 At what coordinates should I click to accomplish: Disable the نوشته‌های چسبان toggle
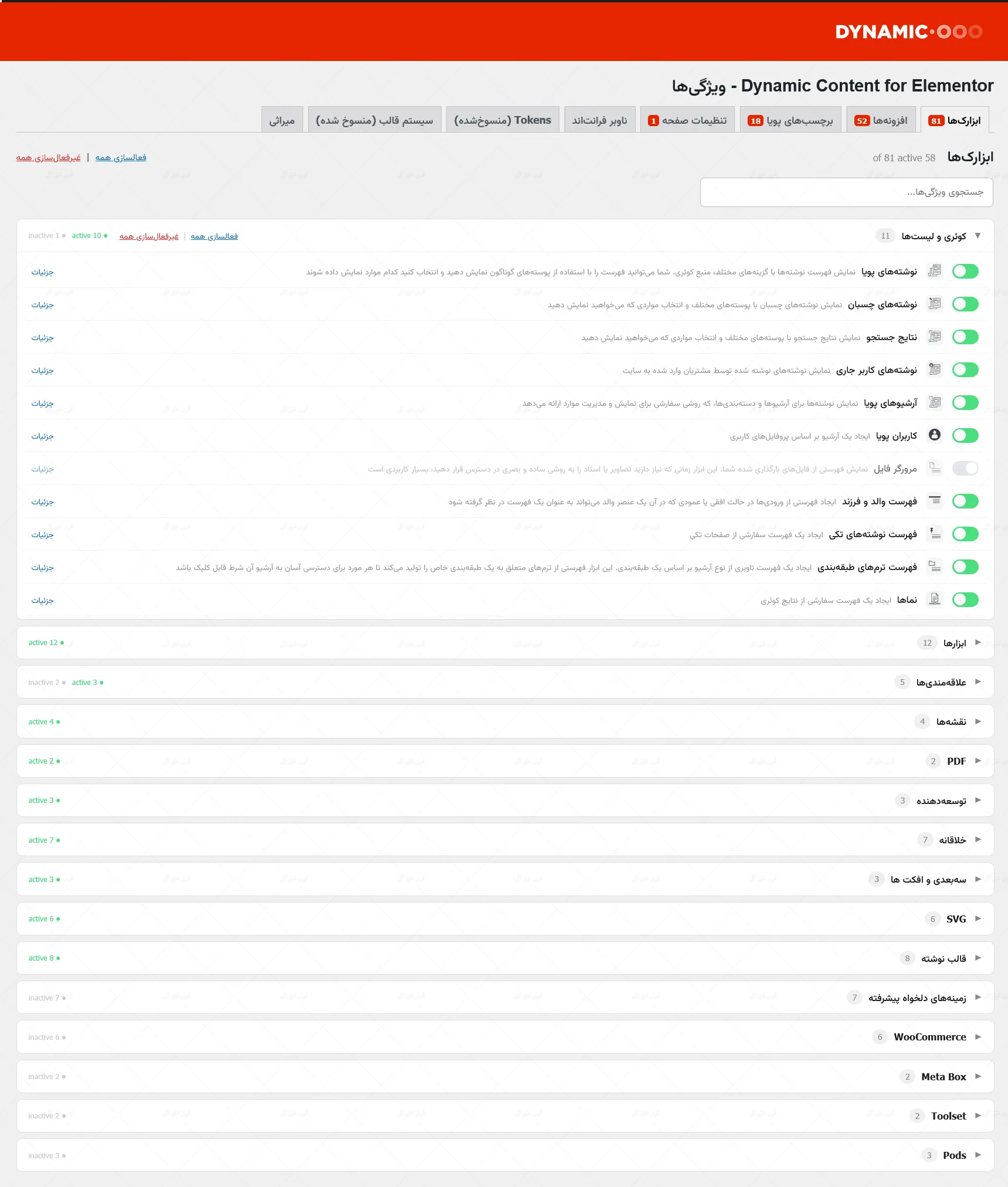965,304
